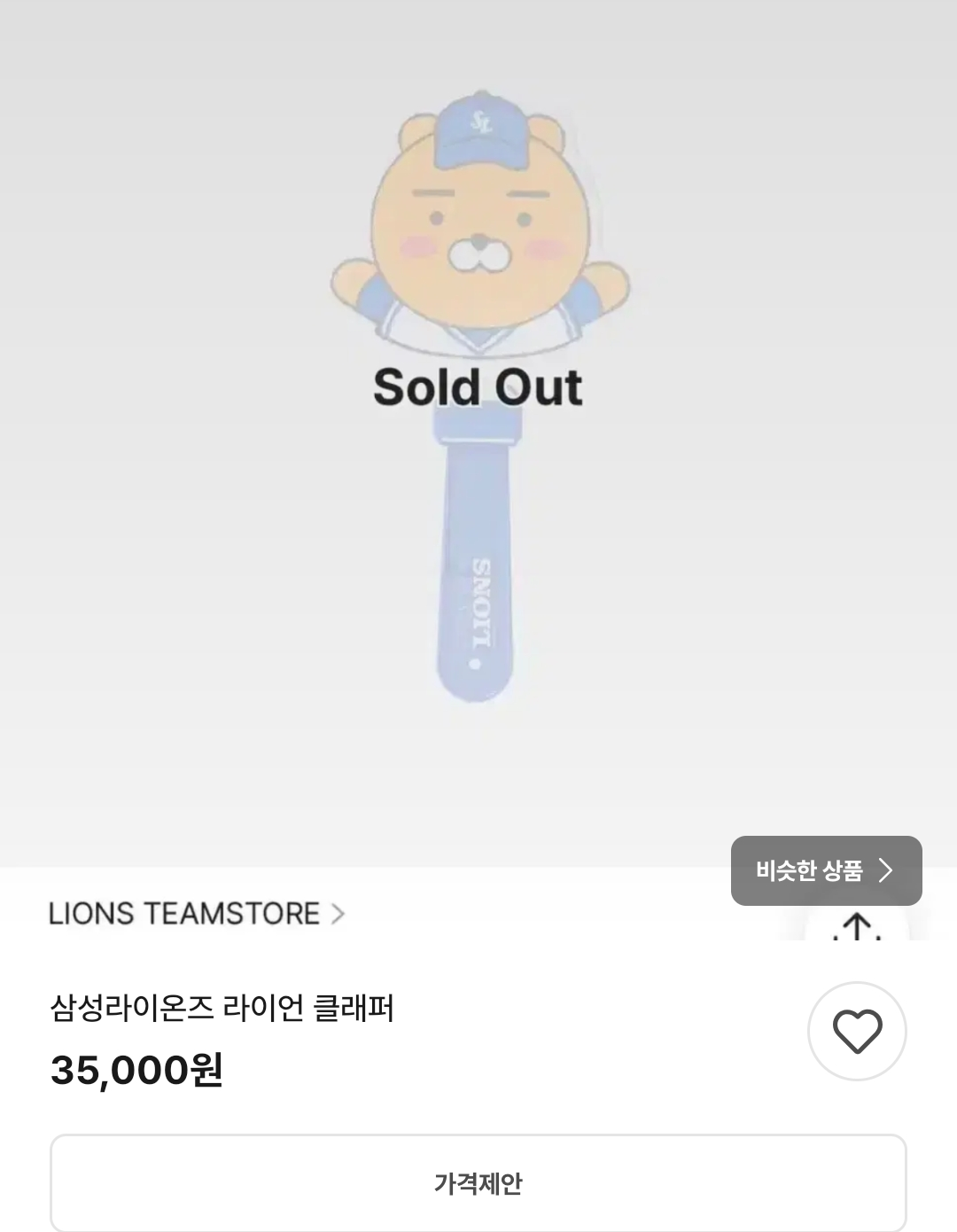Screen dimensions: 957x1232
Task: Click the 35,000원 price text
Action: (x=136, y=1070)
